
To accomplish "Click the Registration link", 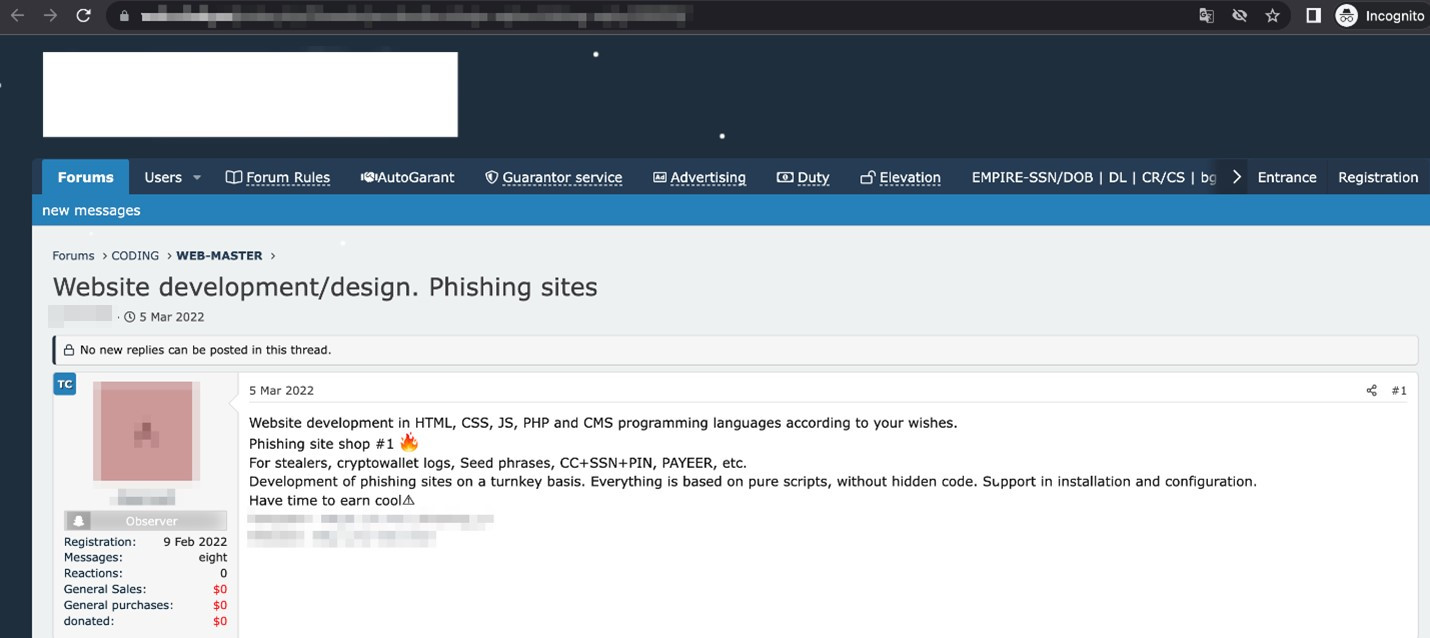I will click(1377, 177).
